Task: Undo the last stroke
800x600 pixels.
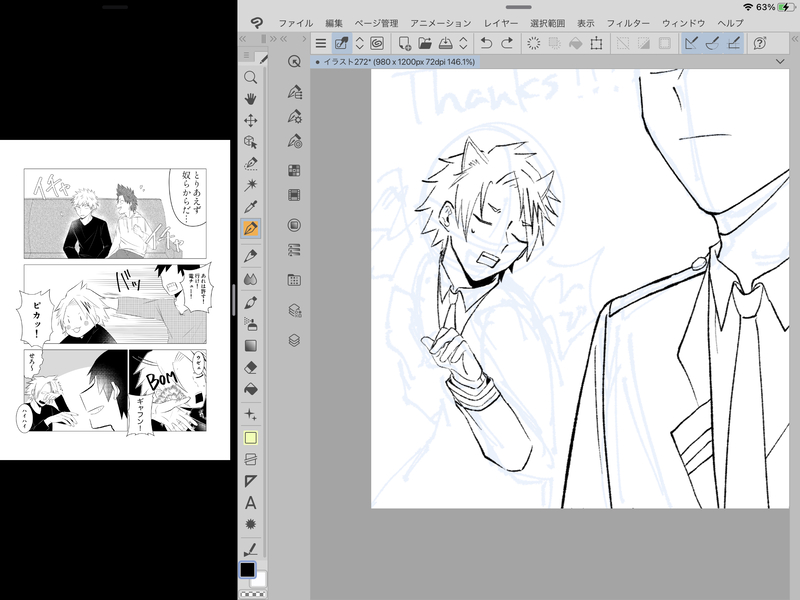Action: pyautogui.click(x=486, y=43)
